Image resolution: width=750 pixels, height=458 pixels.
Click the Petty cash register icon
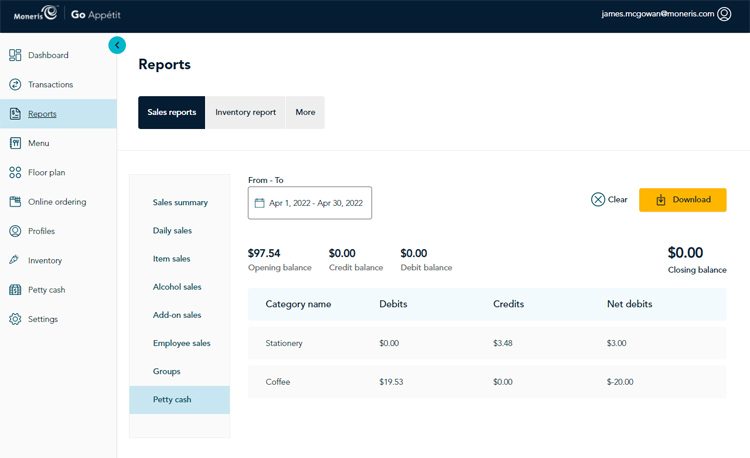pos(15,290)
